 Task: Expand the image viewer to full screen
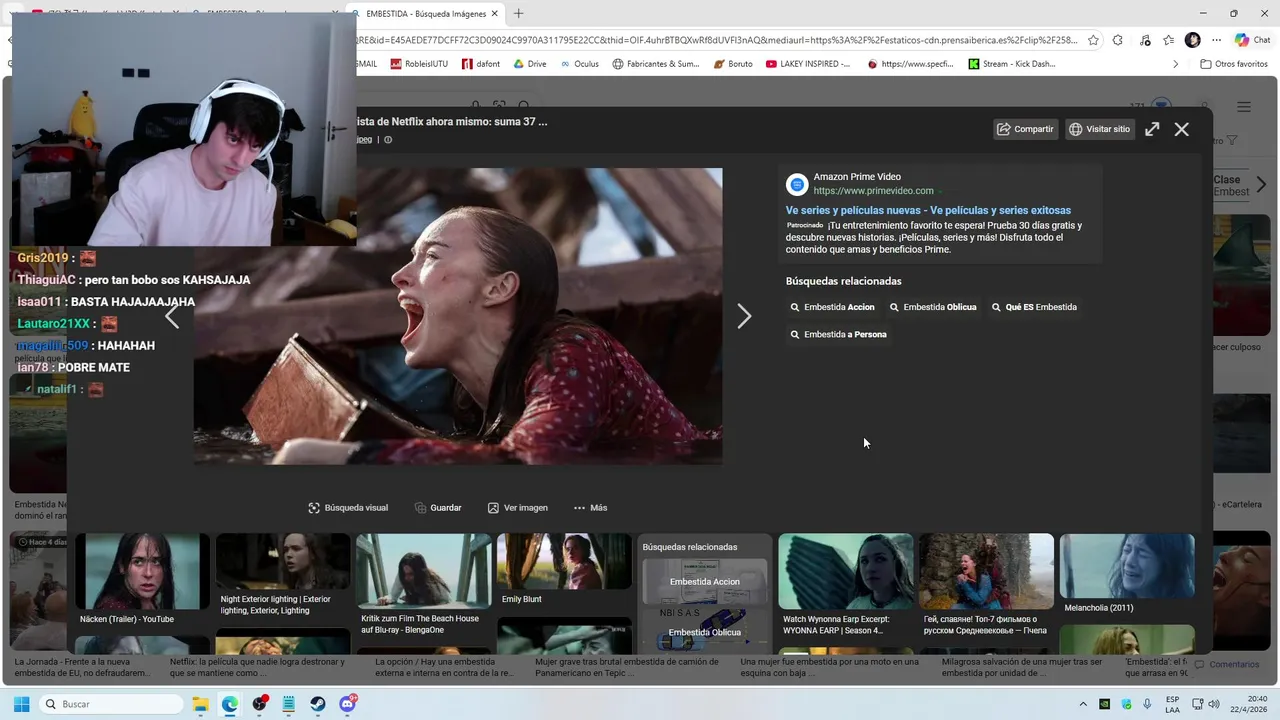(1152, 129)
